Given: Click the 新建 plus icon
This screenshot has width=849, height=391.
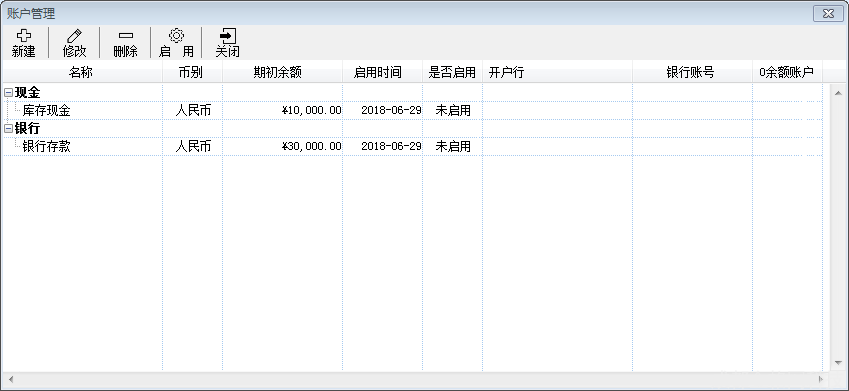Looking at the screenshot, I should click(x=23, y=36).
